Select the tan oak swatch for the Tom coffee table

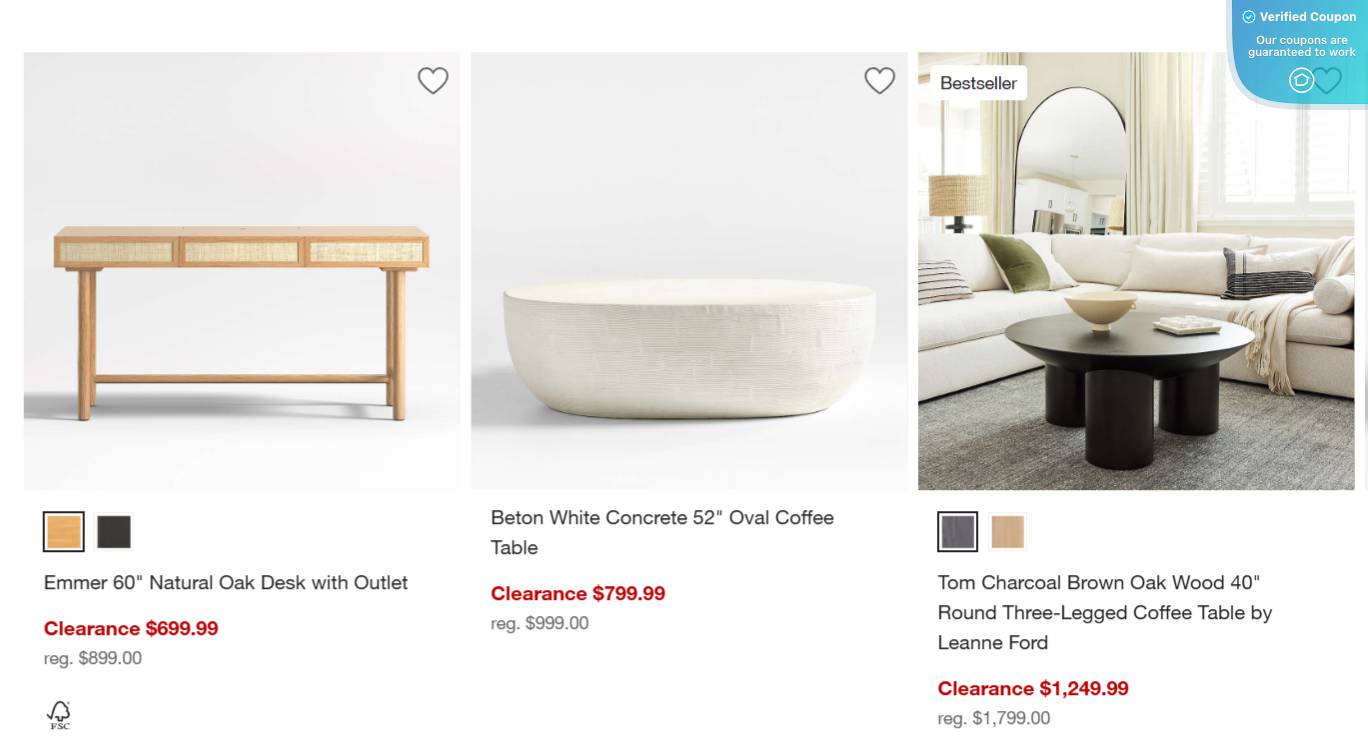pos(1008,533)
